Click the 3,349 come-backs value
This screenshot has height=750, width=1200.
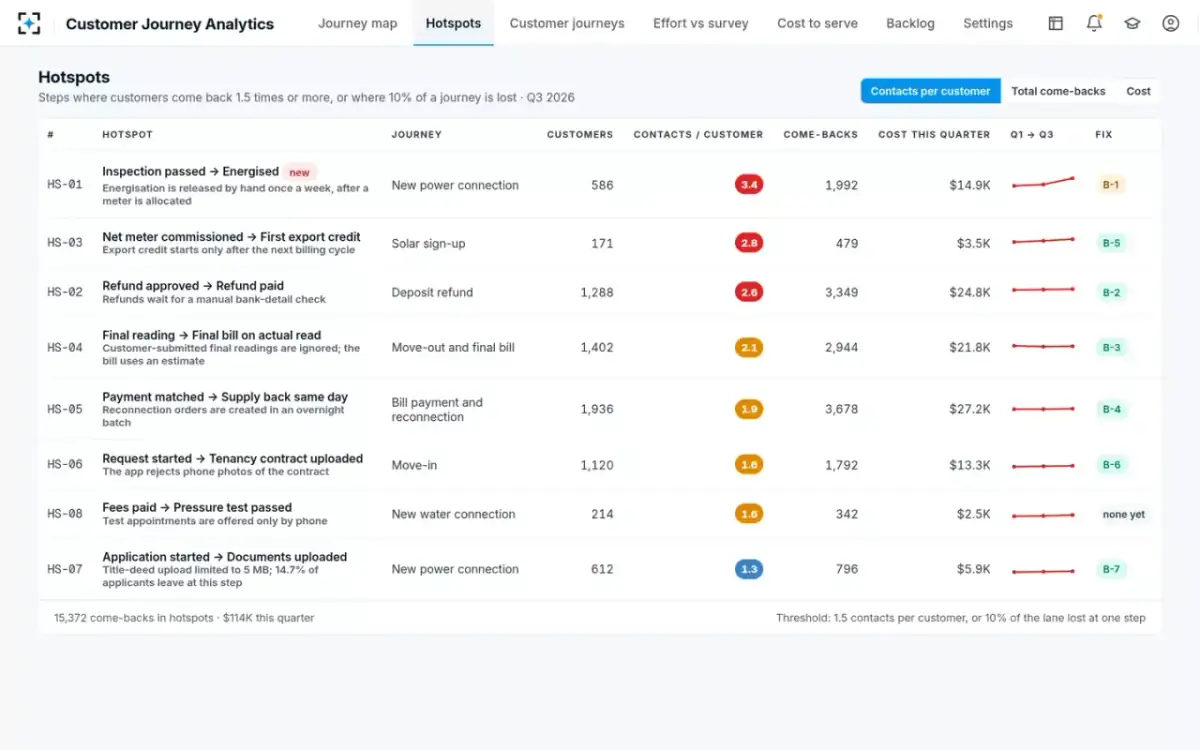coord(841,292)
